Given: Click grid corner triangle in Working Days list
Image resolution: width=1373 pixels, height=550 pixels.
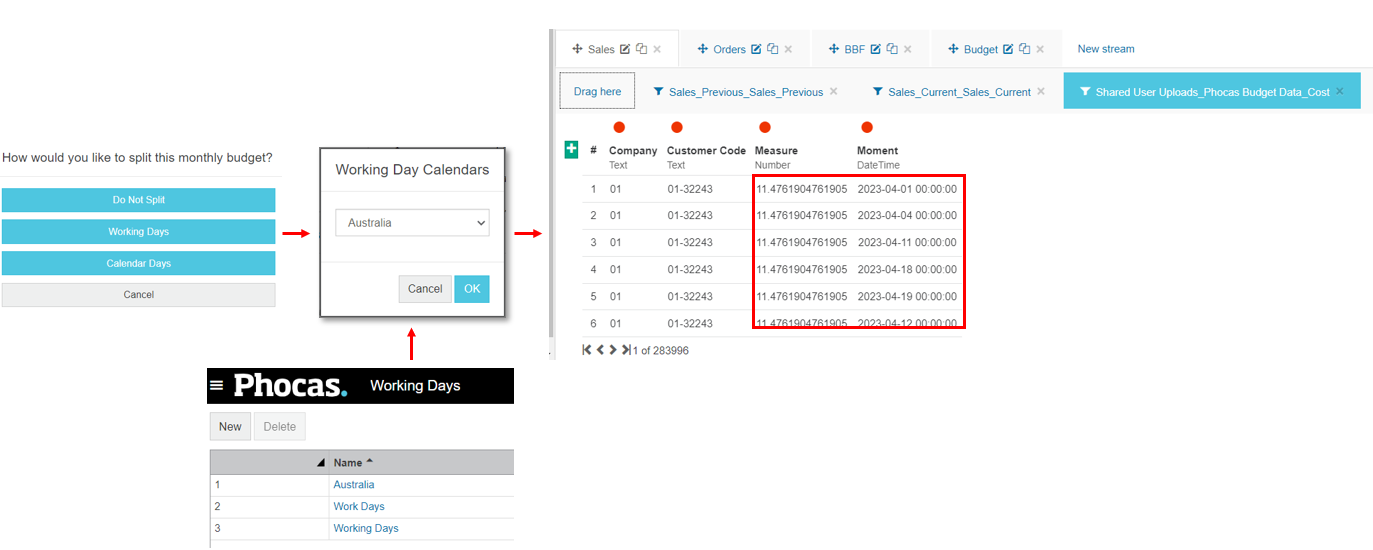Looking at the screenshot, I should pyautogui.click(x=321, y=463).
